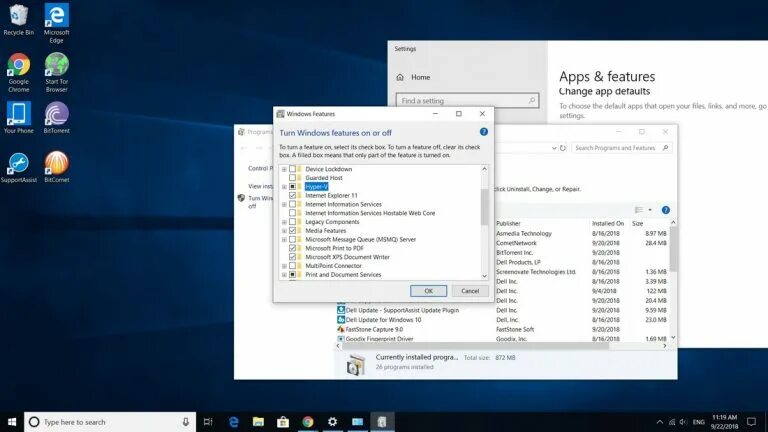
Task: Click the Windows Features list scrollbar thumb
Action: click(484, 207)
